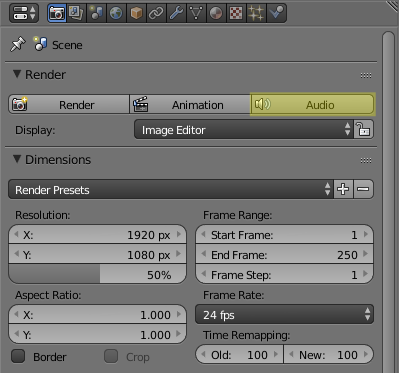Open the 24 fps frame rate dropdown
This screenshot has width=399, height=373.
pyautogui.click(x=284, y=314)
